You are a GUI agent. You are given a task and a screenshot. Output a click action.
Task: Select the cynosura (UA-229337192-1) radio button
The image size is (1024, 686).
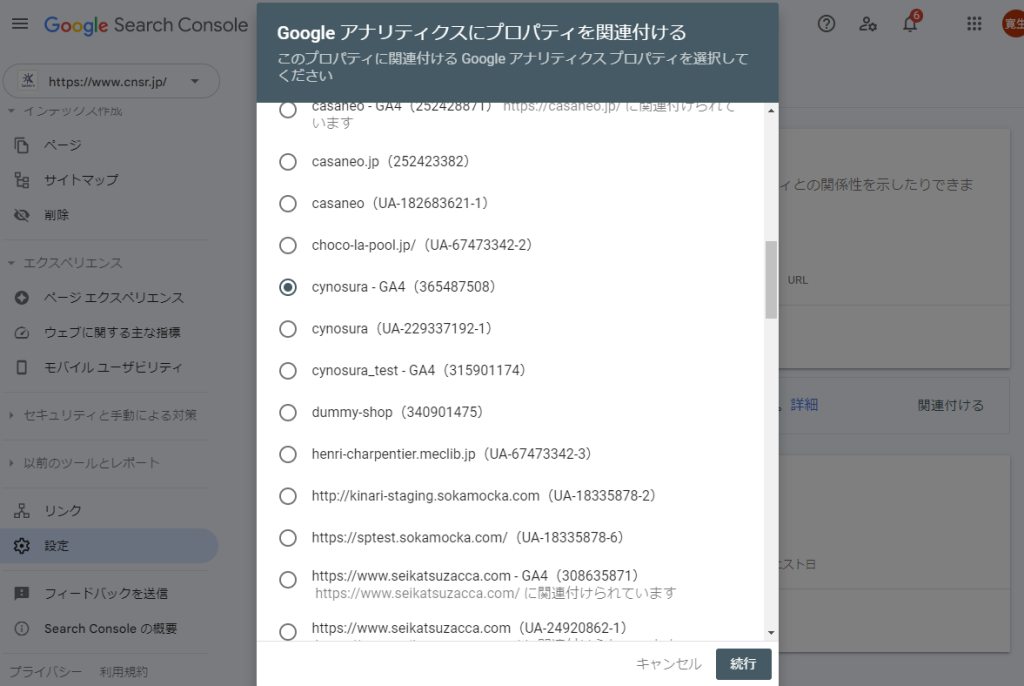pos(287,329)
